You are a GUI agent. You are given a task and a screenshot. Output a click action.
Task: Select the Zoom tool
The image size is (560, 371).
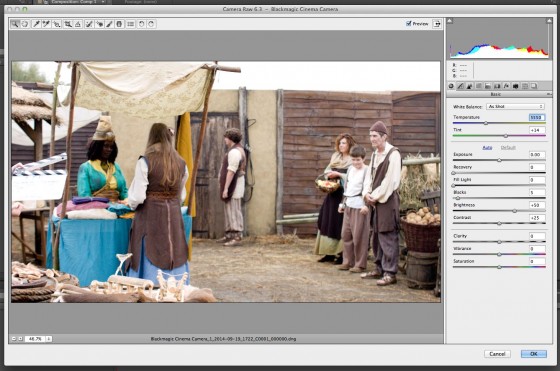point(15,24)
